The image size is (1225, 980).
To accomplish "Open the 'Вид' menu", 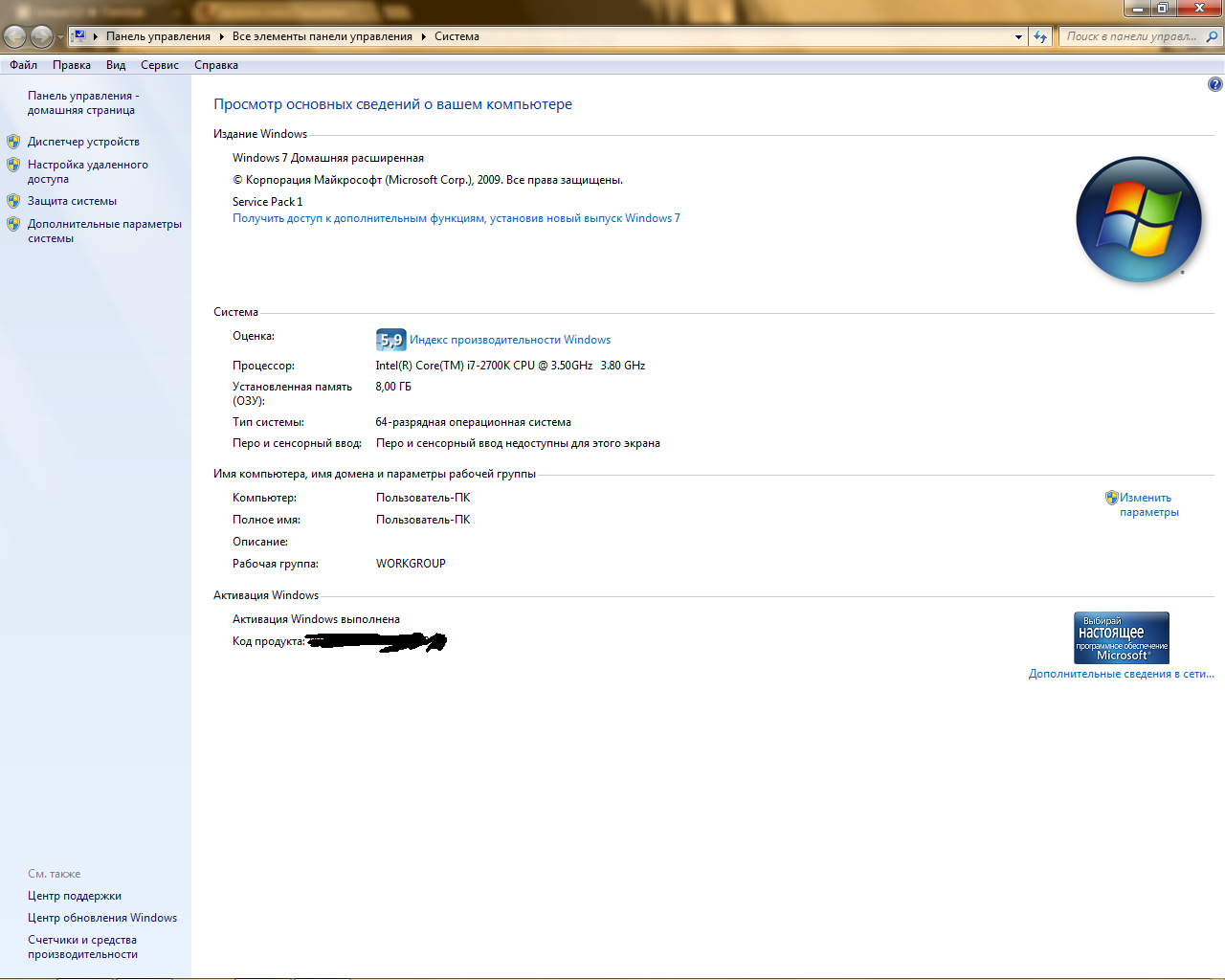I will point(116,65).
